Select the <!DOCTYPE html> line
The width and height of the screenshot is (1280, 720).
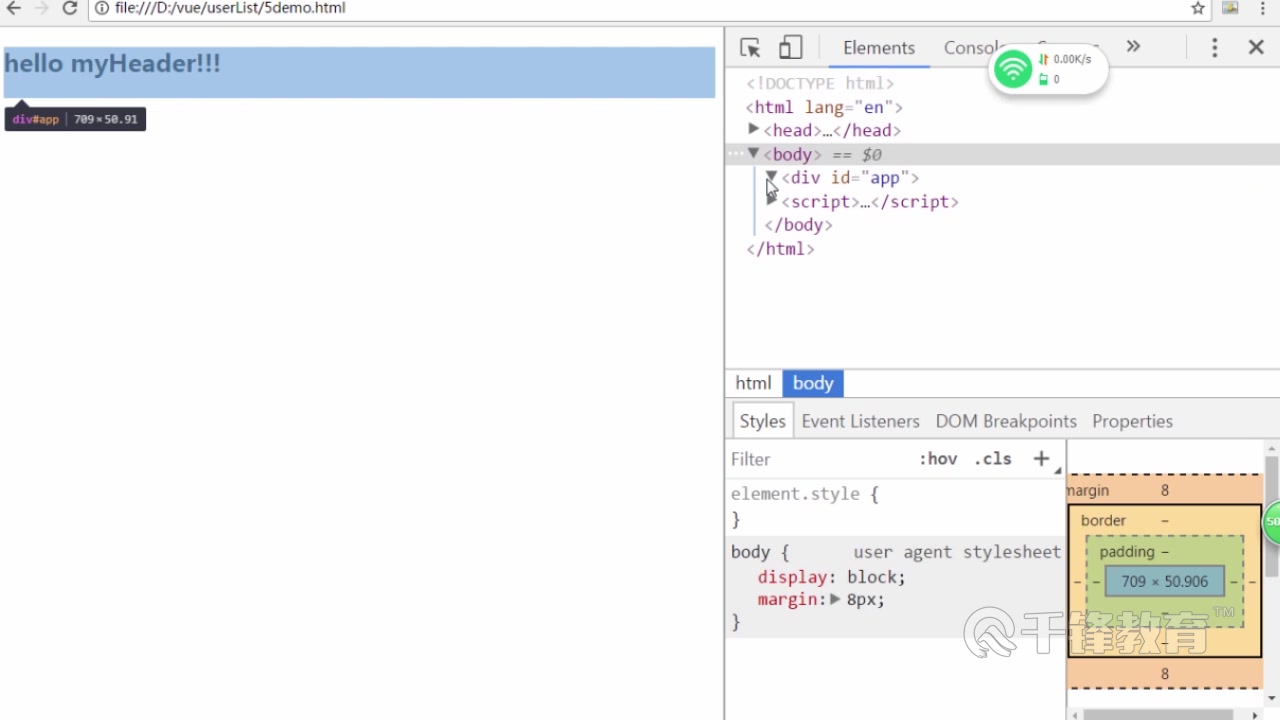coord(820,83)
